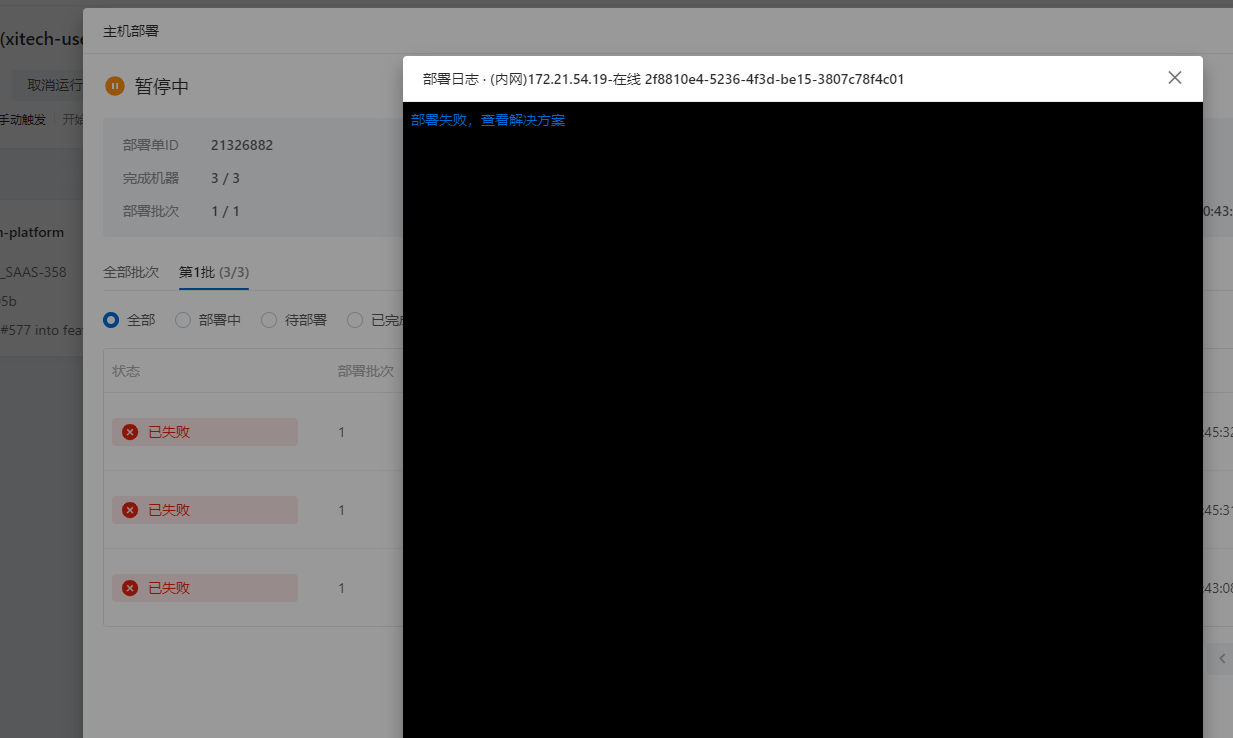Switch to the 第1批 (3/3) tab

point(214,272)
